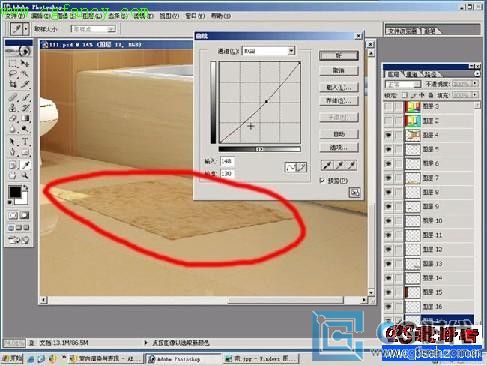Select the Healing Brush tool

coord(13,98)
